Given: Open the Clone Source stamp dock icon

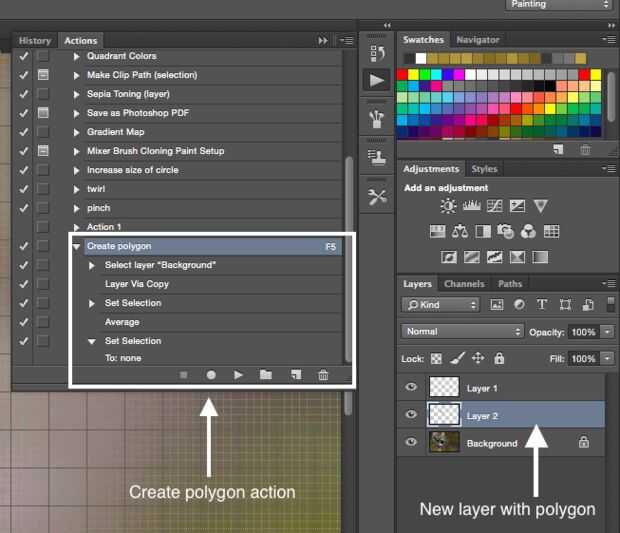Looking at the screenshot, I should pyautogui.click(x=377, y=158).
